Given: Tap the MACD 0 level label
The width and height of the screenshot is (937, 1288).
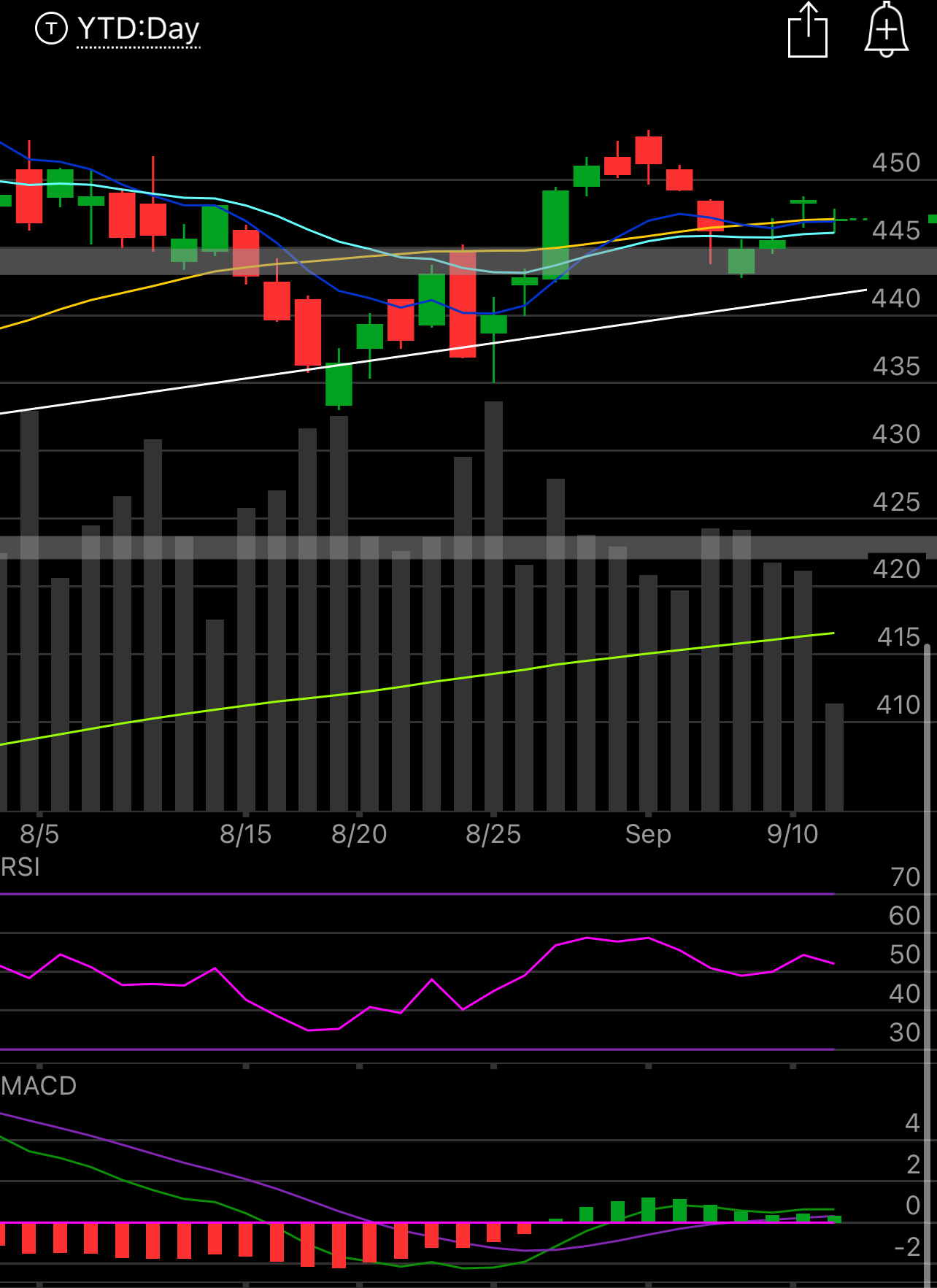Looking at the screenshot, I should 912,1206.
